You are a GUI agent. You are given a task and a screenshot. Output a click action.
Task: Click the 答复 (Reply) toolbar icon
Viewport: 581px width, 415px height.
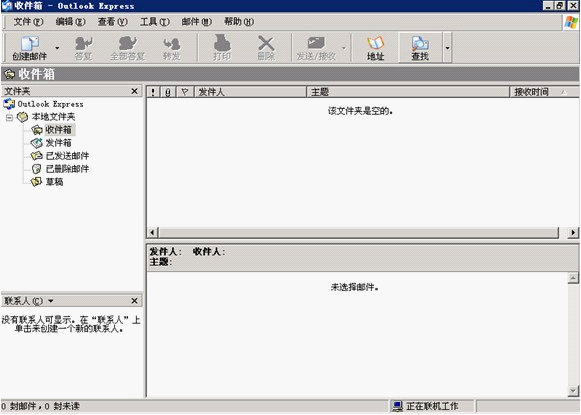point(84,47)
